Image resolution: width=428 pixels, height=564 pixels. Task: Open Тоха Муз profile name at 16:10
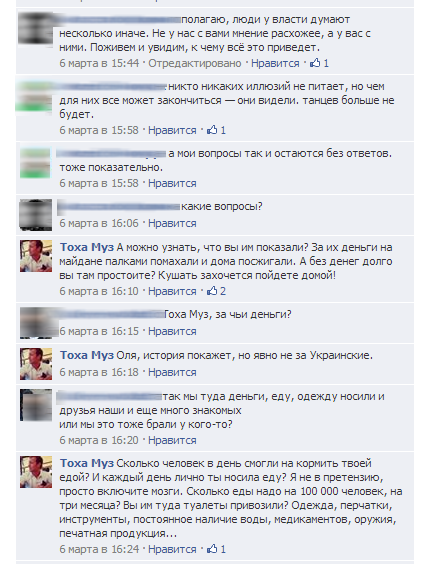tap(87, 247)
